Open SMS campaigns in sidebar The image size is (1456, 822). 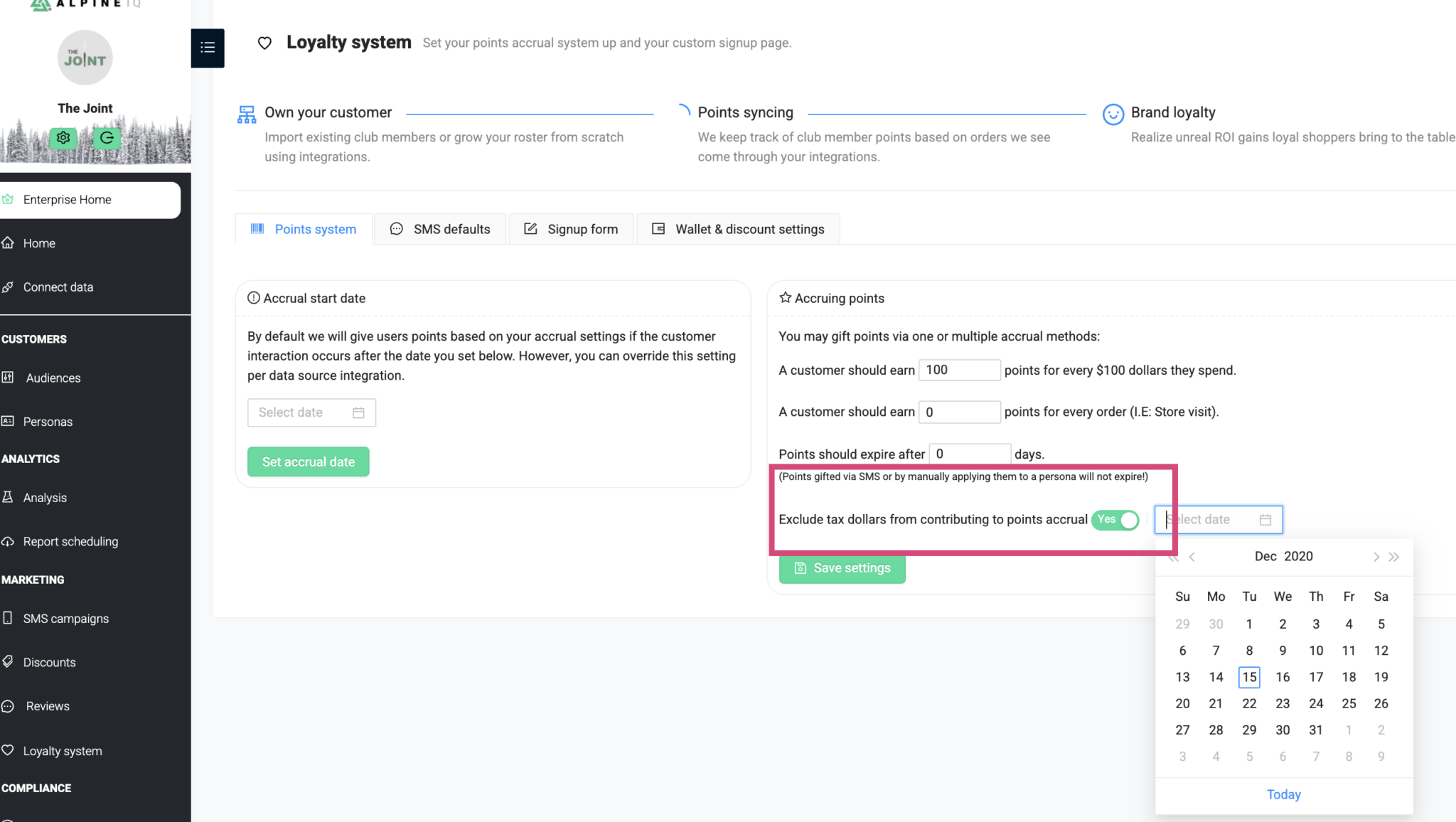click(x=65, y=618)
